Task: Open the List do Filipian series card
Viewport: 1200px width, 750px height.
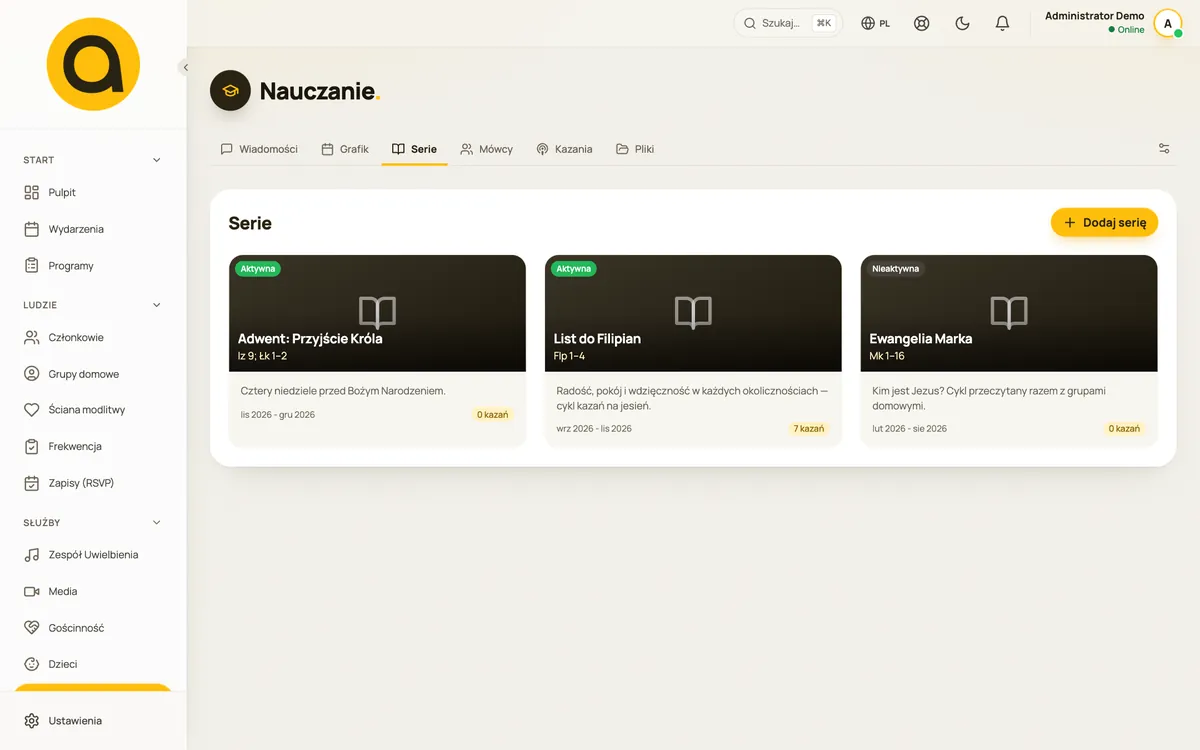Action: pyautogui.click(x=693, y=351)
